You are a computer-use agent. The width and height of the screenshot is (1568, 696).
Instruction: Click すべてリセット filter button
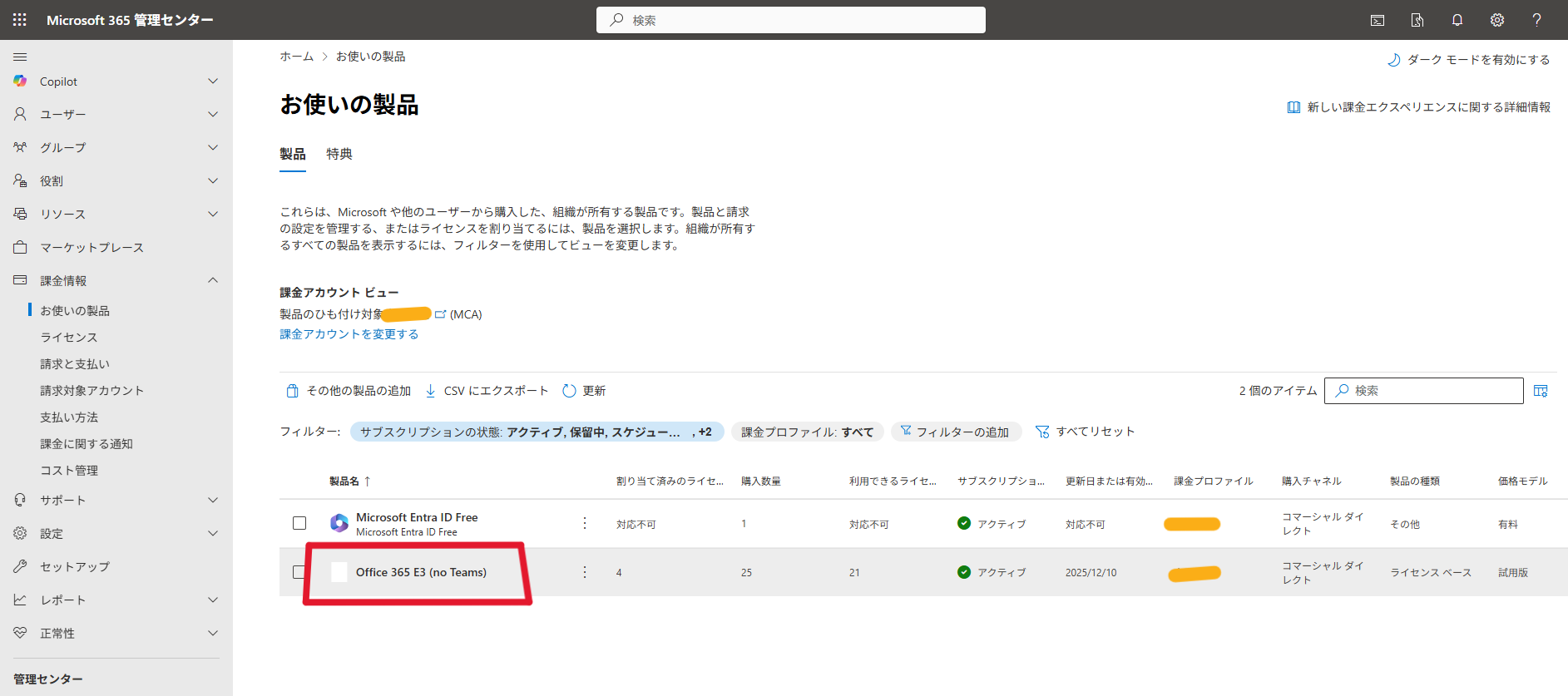(x=1085, y=432)
